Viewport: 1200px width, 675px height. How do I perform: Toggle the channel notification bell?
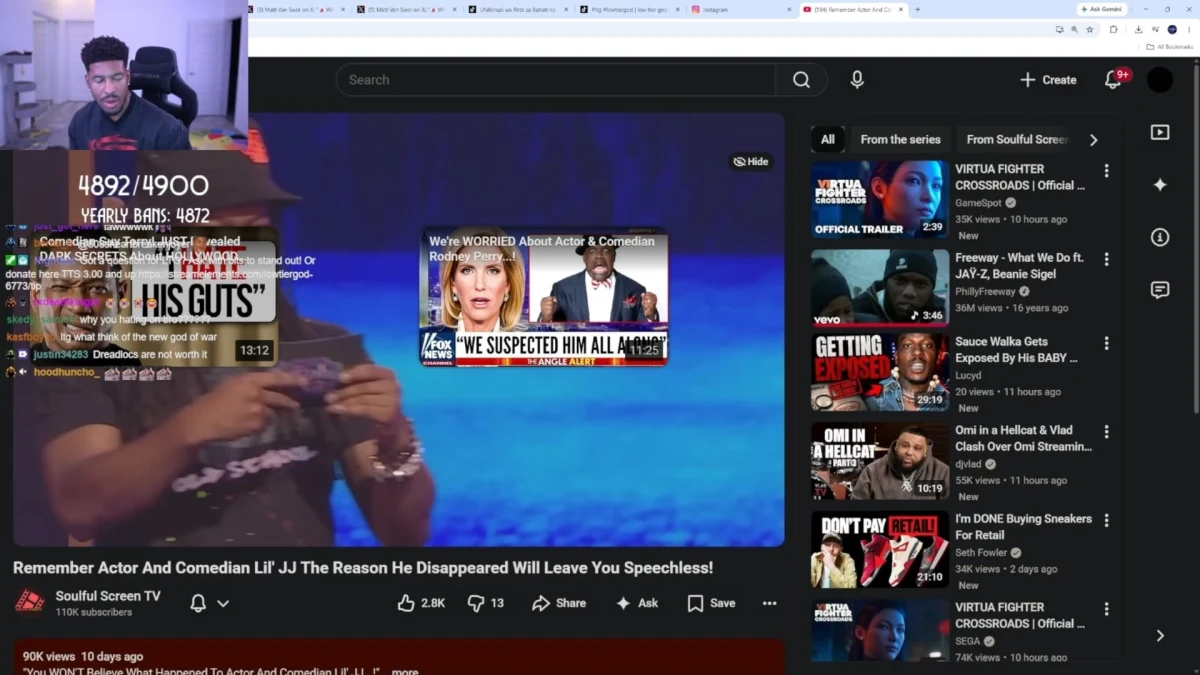pos(198,603)
